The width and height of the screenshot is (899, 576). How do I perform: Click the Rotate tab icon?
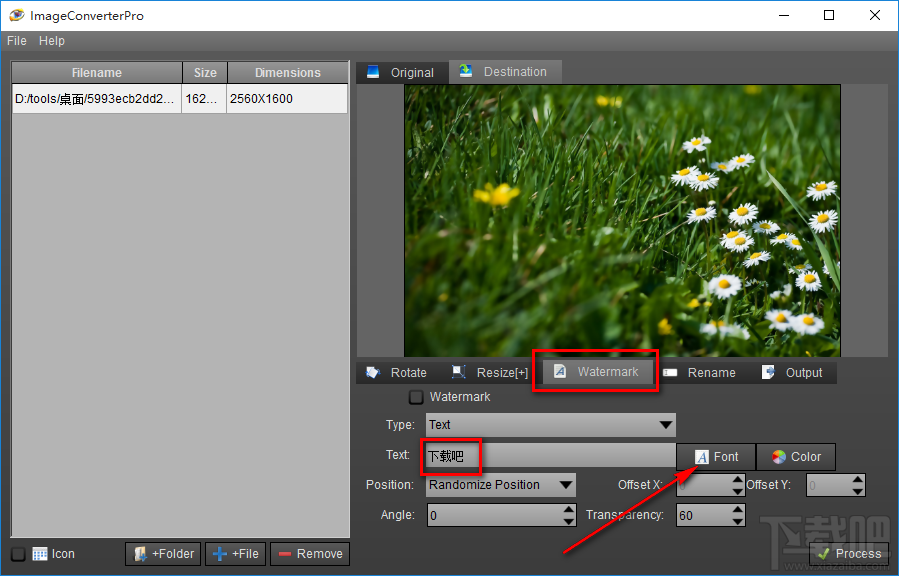(x=373, y=373)
